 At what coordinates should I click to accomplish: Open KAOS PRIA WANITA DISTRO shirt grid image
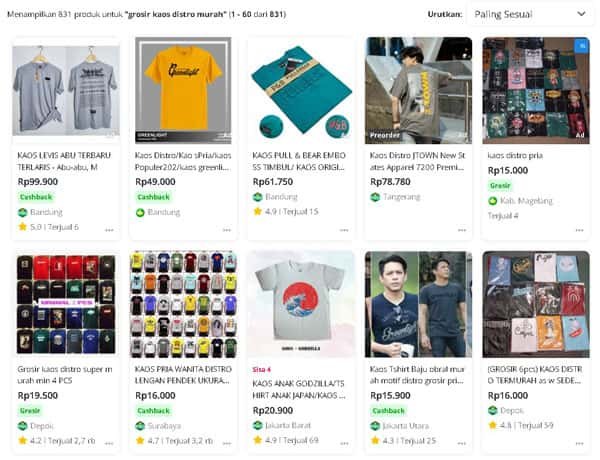183,304
